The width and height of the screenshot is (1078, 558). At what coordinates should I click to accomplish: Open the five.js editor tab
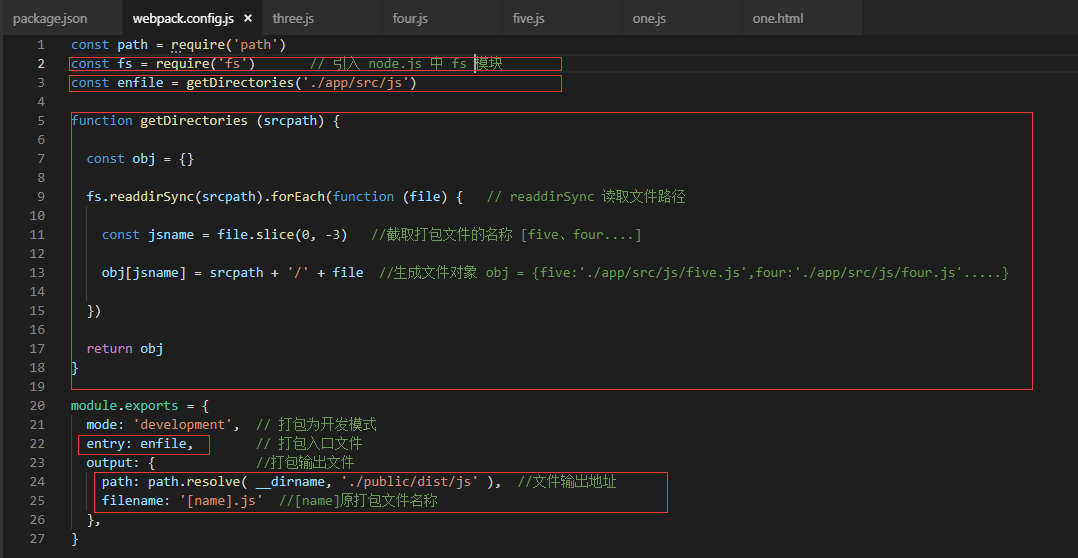pyautogui.click(x=528, y=18)
